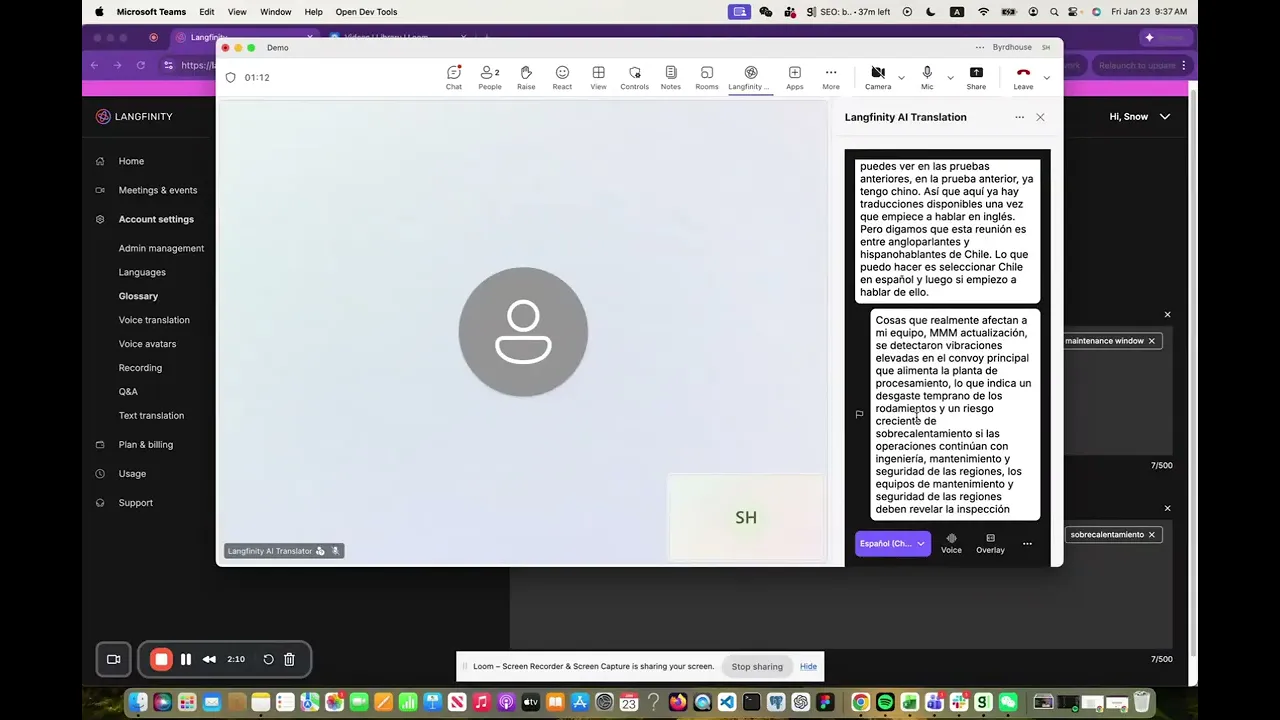
Task: Open Plan & billing page
Action: (x=145, y=445)
